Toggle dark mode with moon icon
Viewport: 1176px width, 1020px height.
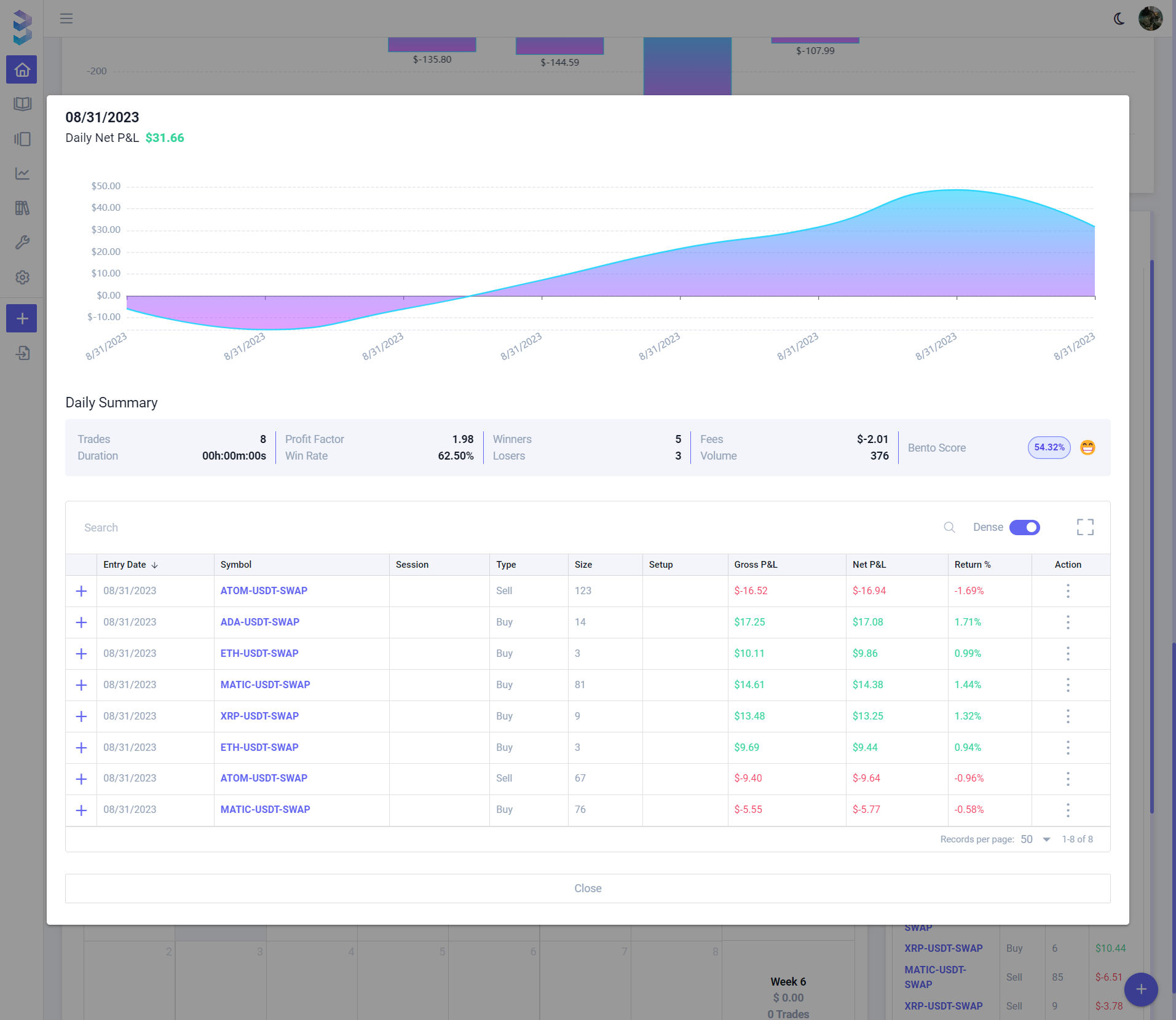point(1119,18)
